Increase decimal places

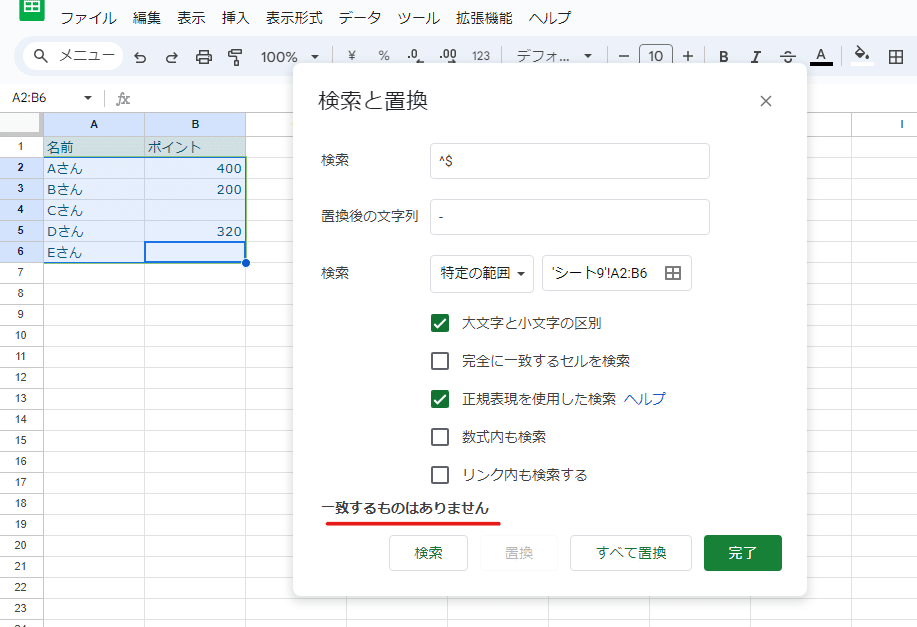(448, 56)
